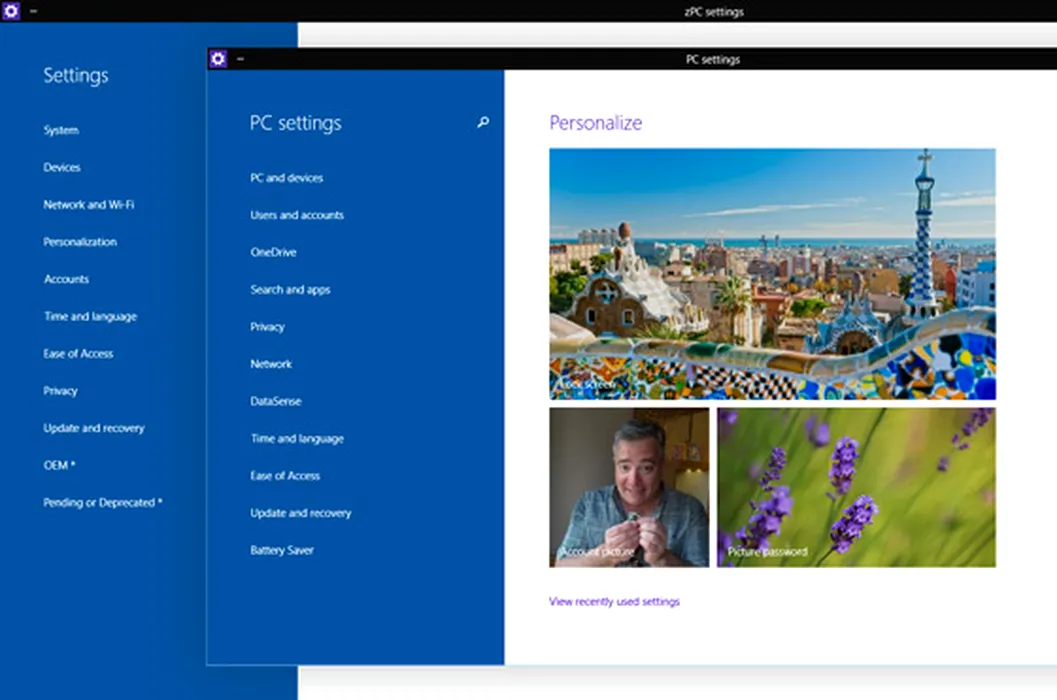Minimize the PC settings window

240,59
